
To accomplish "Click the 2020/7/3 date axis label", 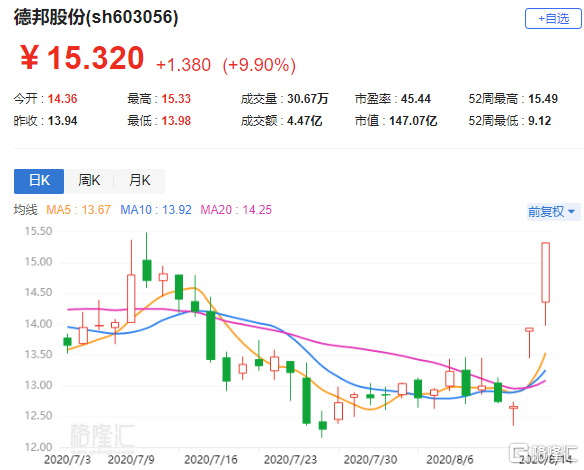I will pos(67,460).
